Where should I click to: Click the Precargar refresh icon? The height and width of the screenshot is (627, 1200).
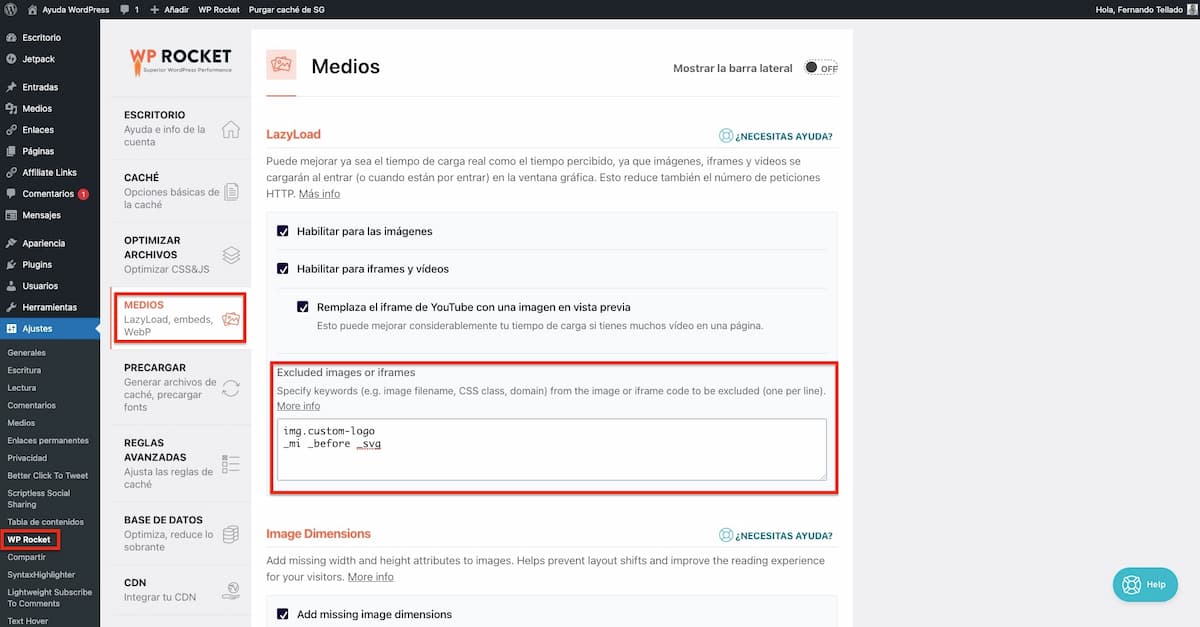coord(231,388)
